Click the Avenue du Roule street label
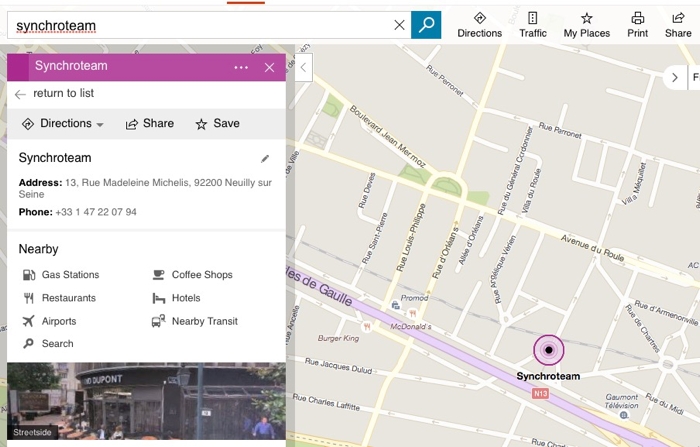The width and height of the screenshot is (700, 447). coord(592,248)
